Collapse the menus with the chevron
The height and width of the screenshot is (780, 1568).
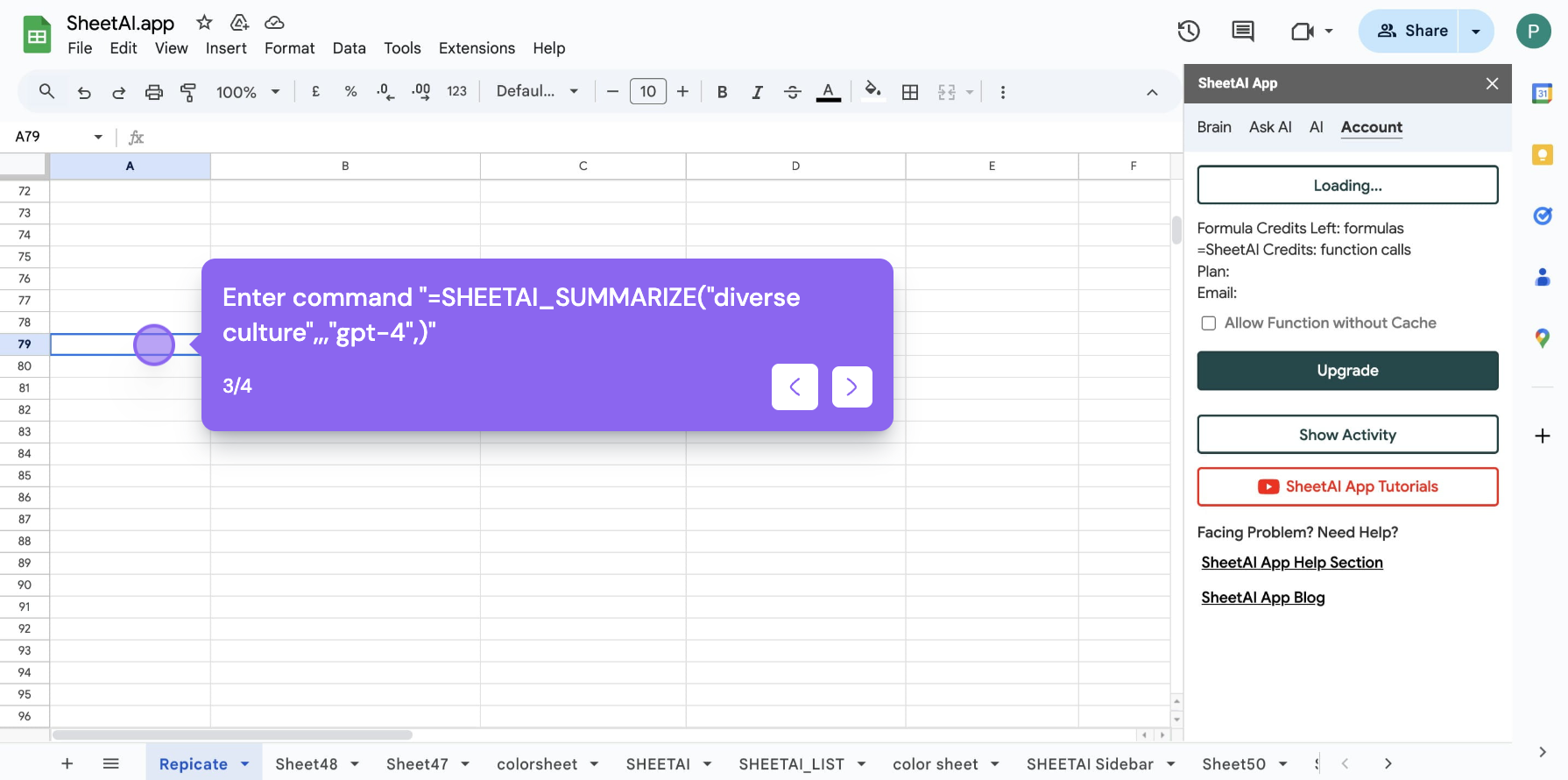pos(1153,92)
